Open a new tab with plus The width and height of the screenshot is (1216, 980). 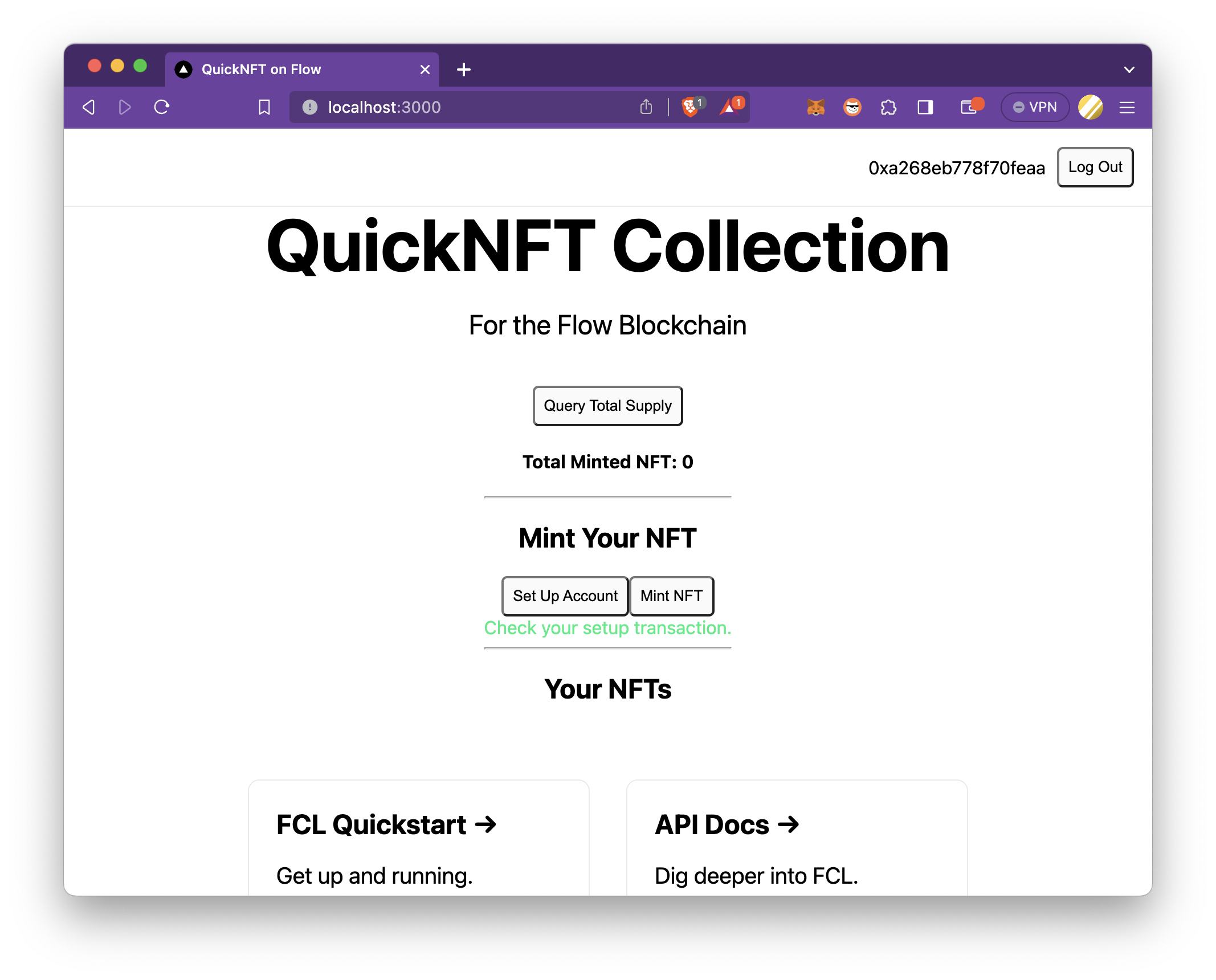(x=464, y=70)
